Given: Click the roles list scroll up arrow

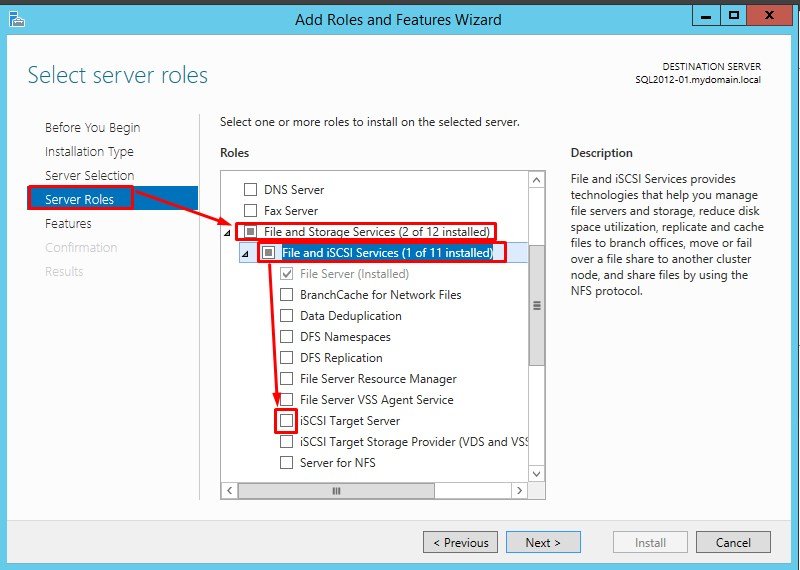Looking at the screenshot, I should [x=537, y=180].
